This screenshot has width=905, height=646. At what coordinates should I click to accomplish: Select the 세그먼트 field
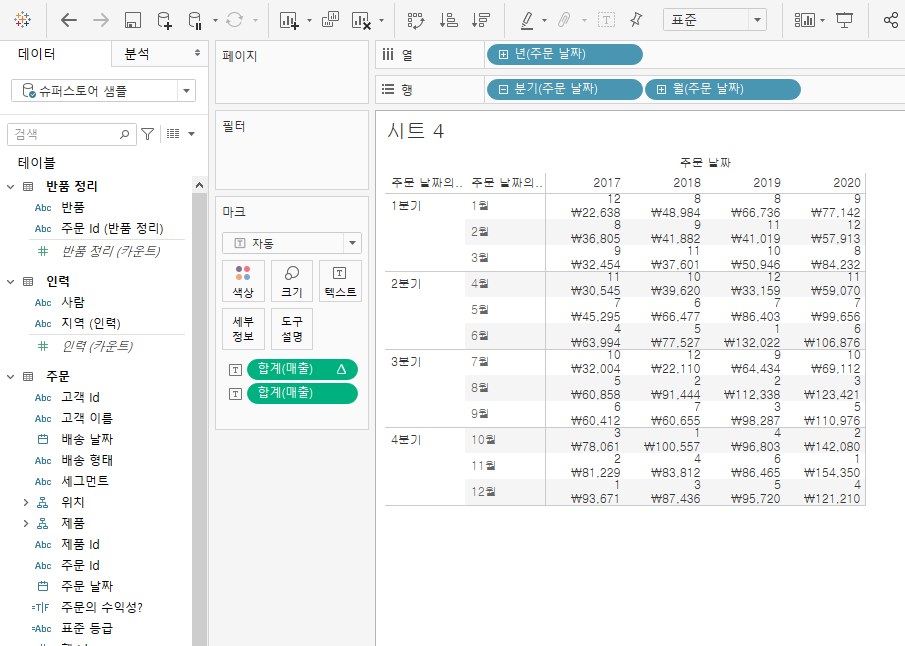click(85, 481)
